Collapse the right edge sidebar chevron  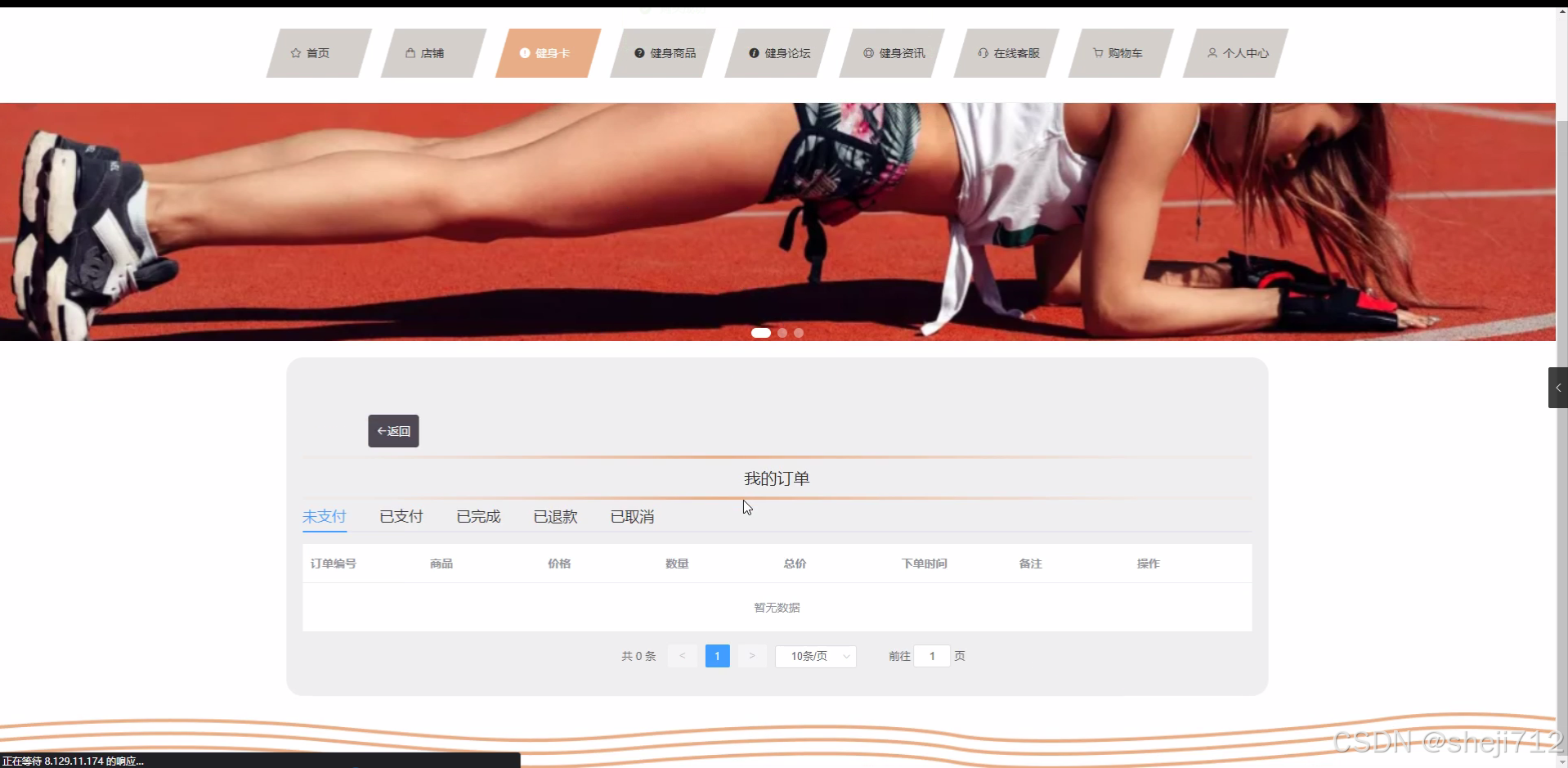pos(1558,387)
